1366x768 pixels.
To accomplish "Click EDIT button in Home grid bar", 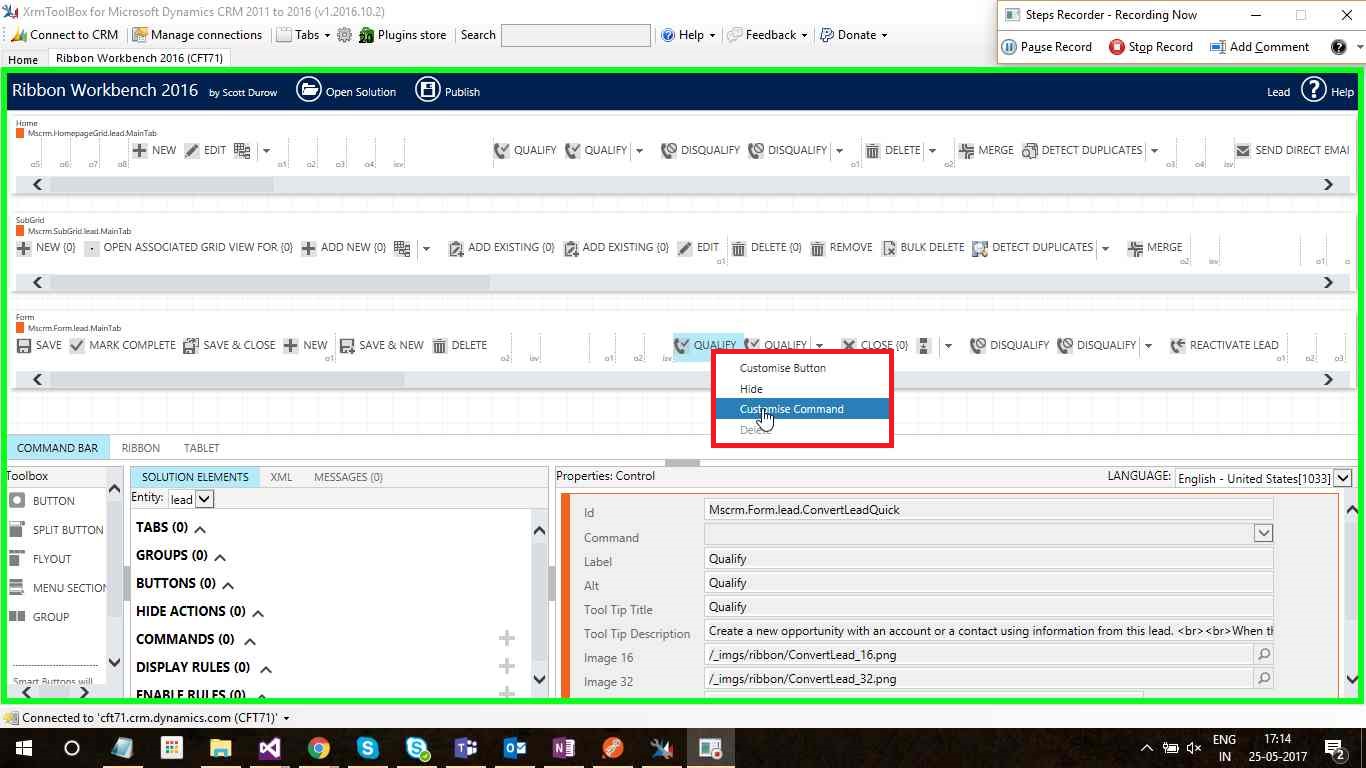I will pos(205,151).
